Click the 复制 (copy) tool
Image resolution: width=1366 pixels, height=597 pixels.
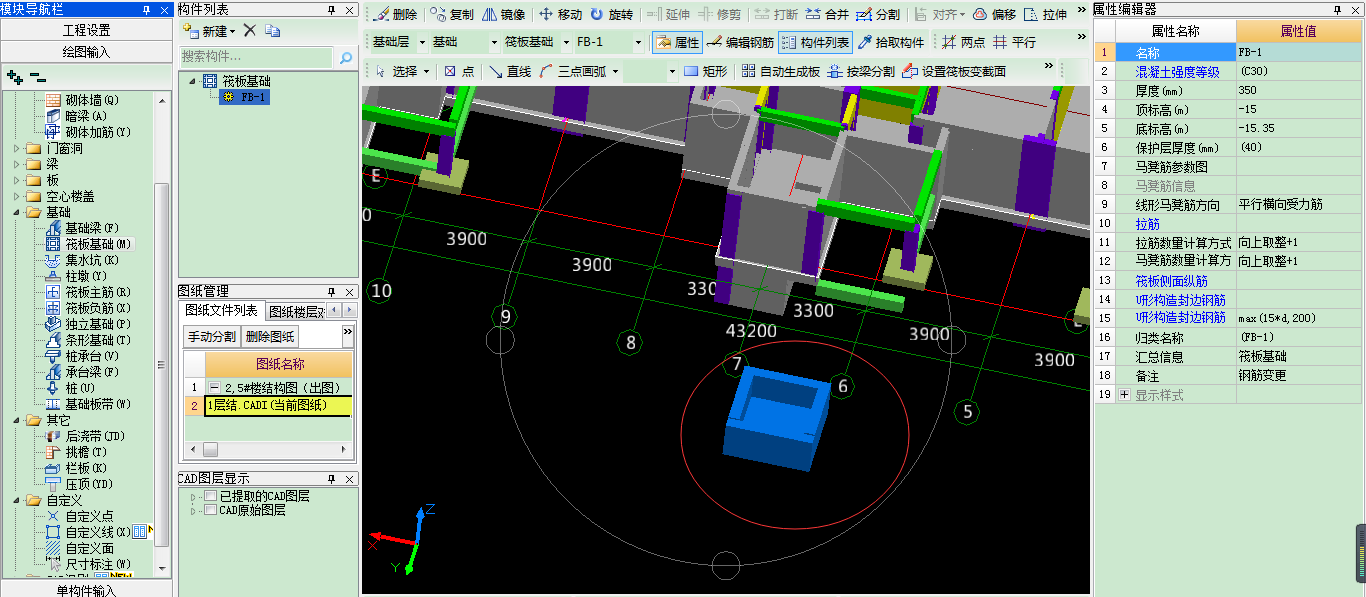point(452,15)
